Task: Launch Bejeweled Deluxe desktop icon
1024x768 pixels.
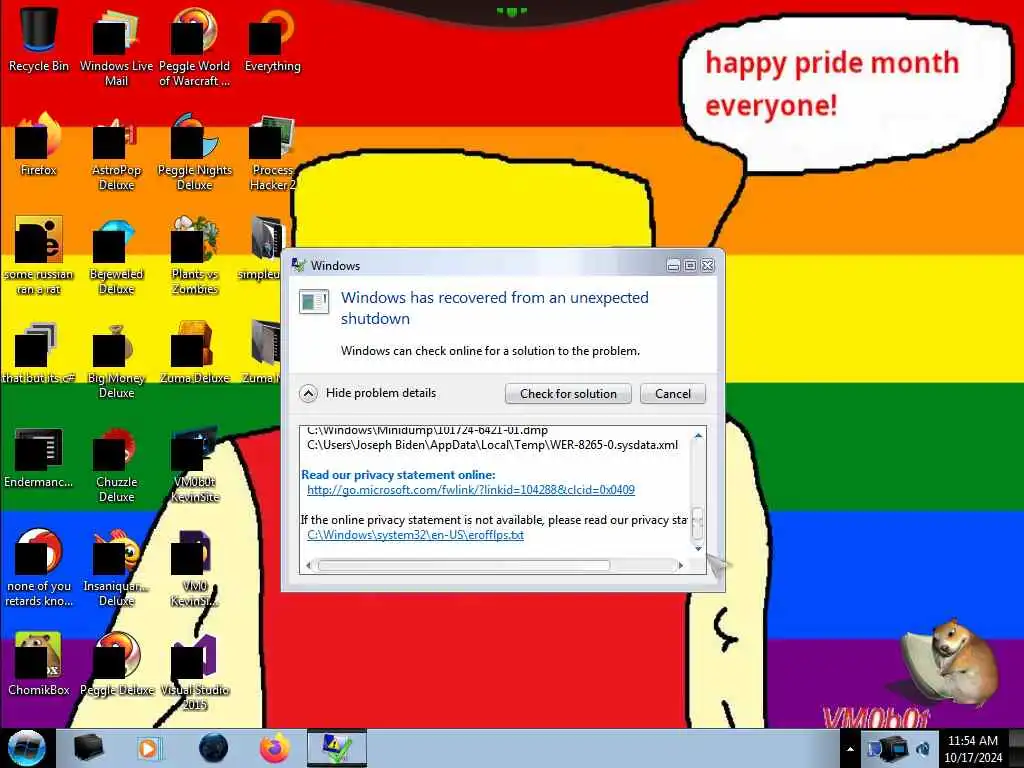Action: pos(116,256)
